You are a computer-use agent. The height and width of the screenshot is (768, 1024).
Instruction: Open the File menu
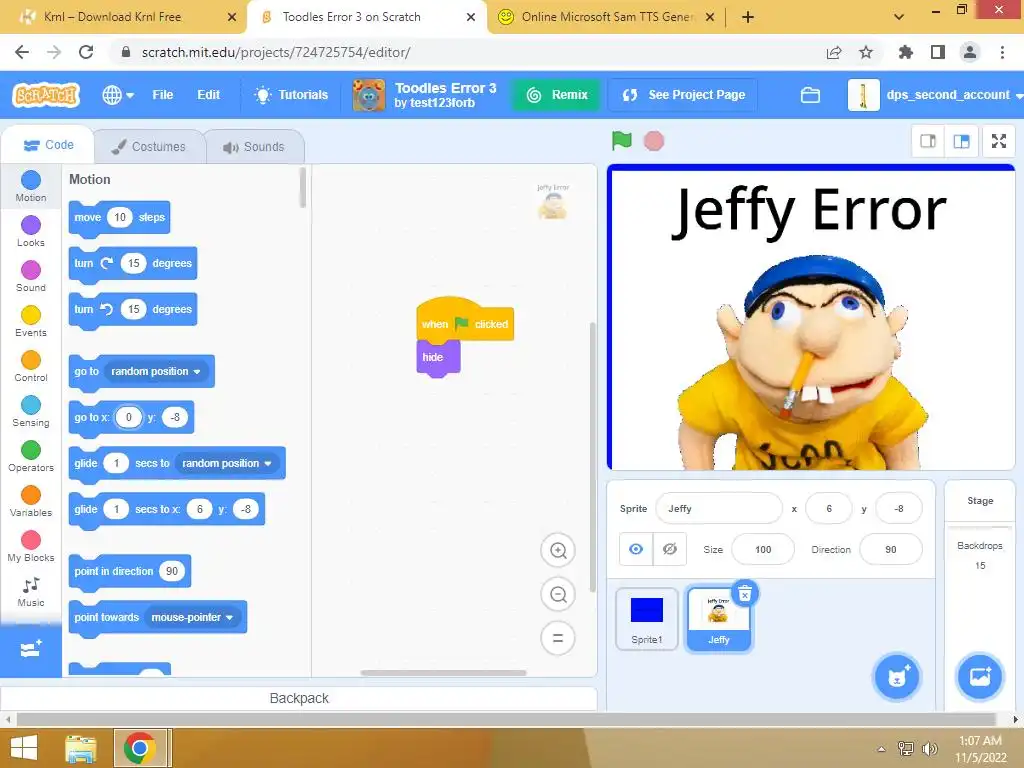(163, 95)
